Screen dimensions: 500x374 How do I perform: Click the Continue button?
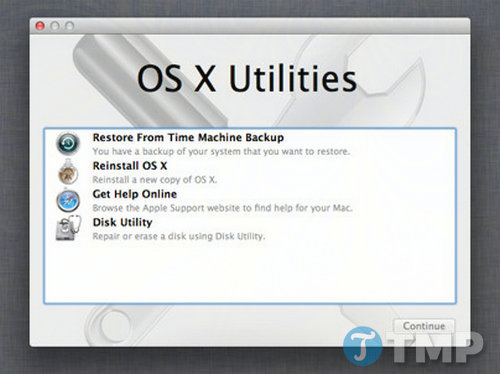pos(424,326)
